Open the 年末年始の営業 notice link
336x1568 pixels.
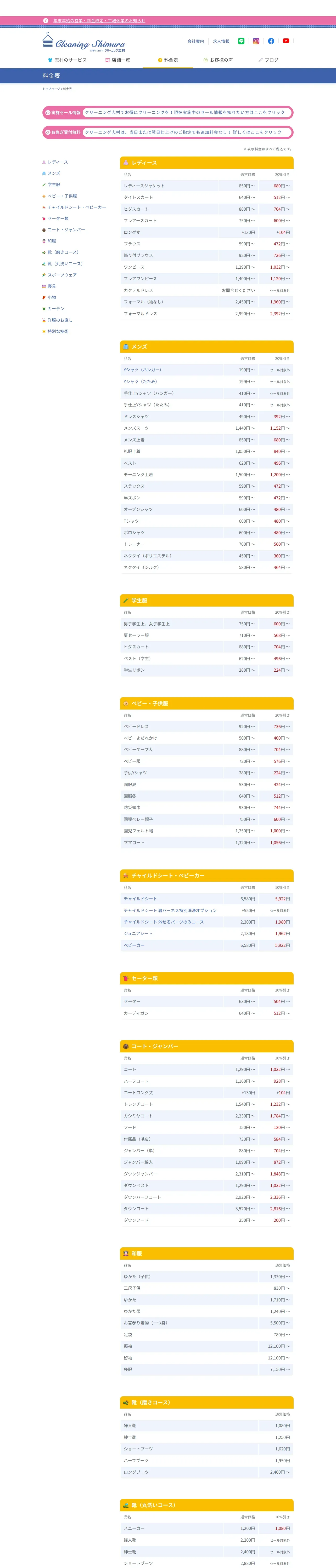[99, 21]
